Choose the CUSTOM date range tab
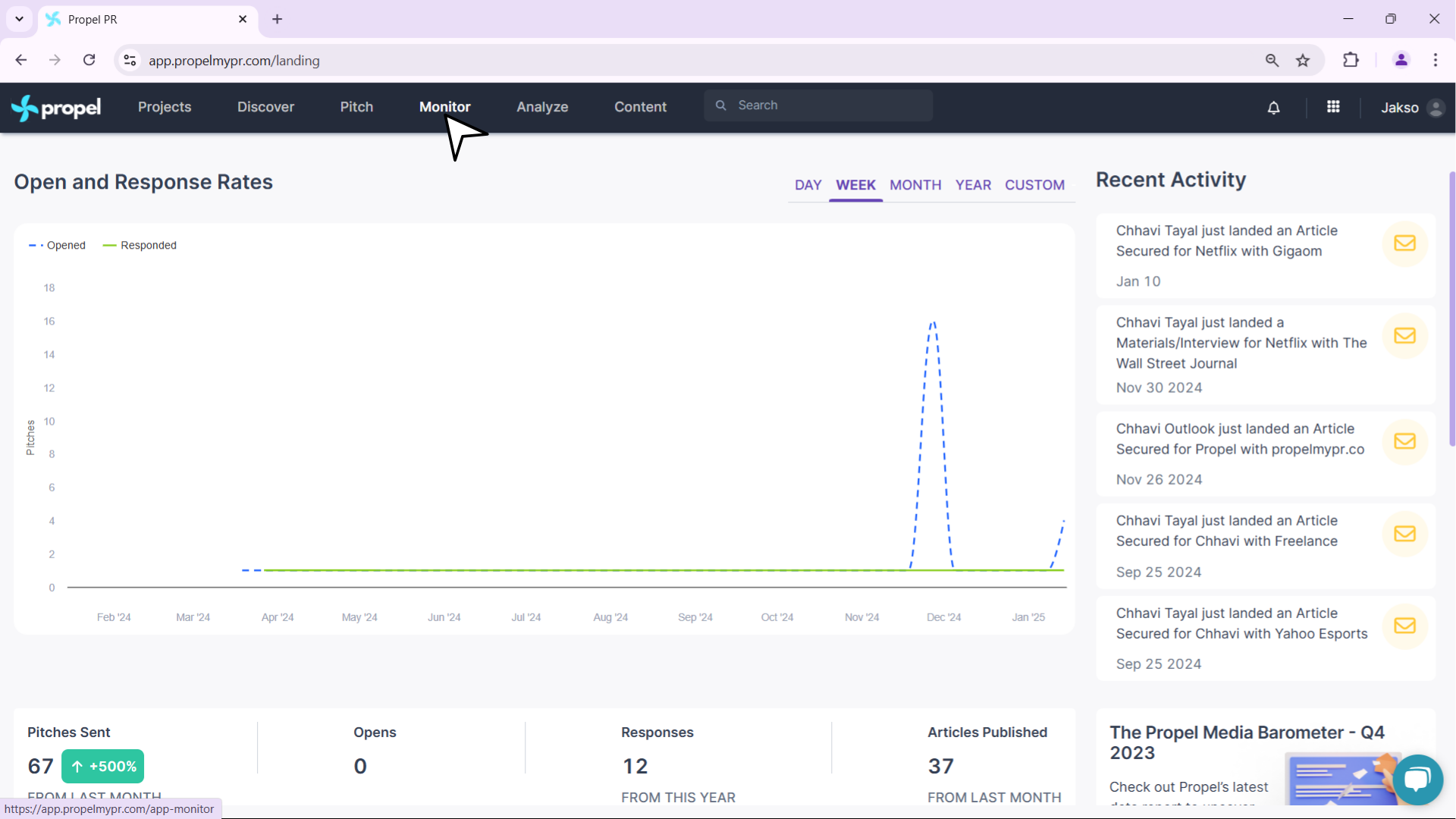This screenshot has width=1456, height=819. coord(1034,185)
